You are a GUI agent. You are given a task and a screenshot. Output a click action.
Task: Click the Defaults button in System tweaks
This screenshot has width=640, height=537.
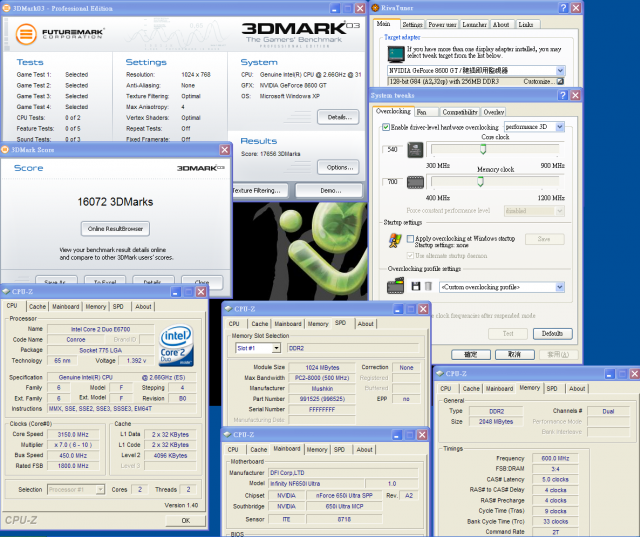(553, 333)
